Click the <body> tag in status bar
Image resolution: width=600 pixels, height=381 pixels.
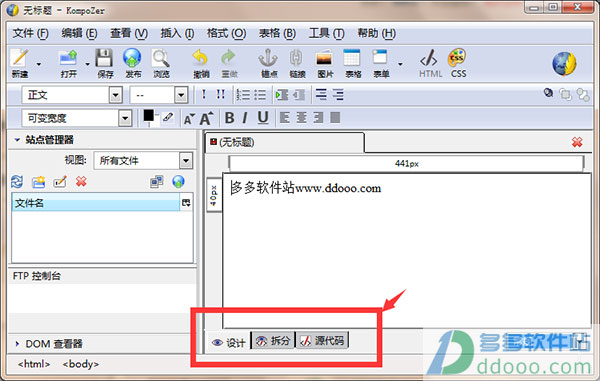pyautogui.click(x=81, y=364)
